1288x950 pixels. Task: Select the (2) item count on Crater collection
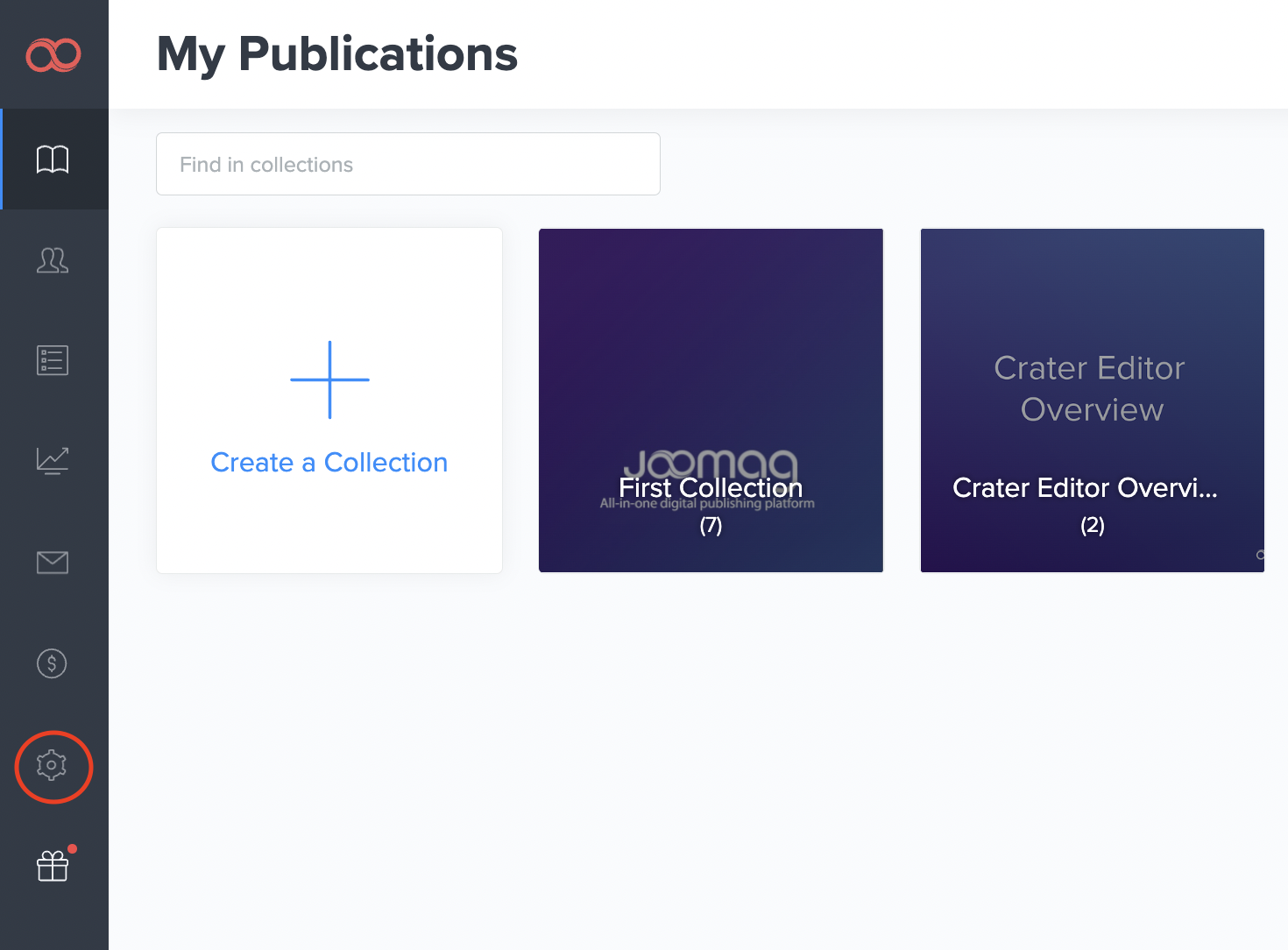(1092, 526)
